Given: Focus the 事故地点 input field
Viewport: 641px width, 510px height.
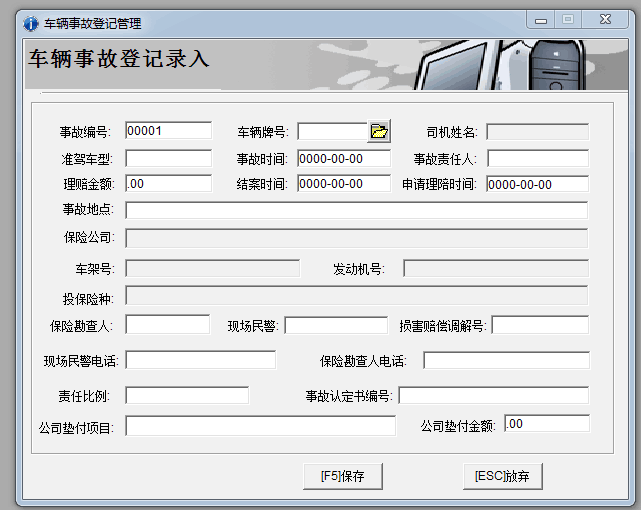Looking at the screenshot, I should (356, 210).
